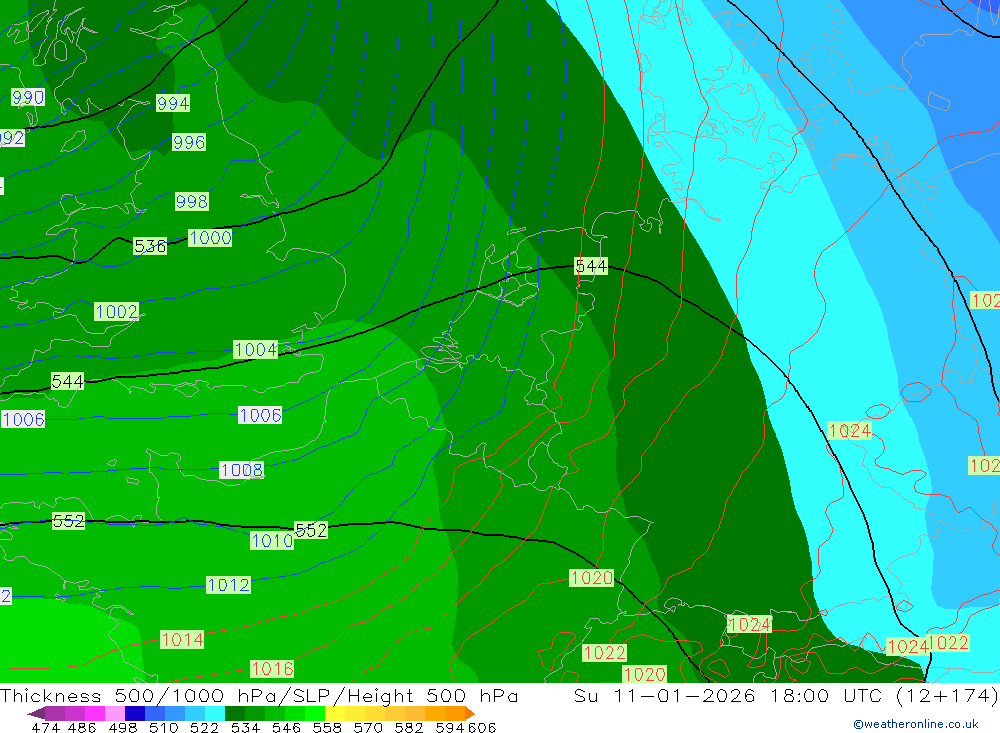This screenshot has height=733, width=1000.
Task: Click the 536 height contour label
Action: pyautogui.click(x=150, y=246)
